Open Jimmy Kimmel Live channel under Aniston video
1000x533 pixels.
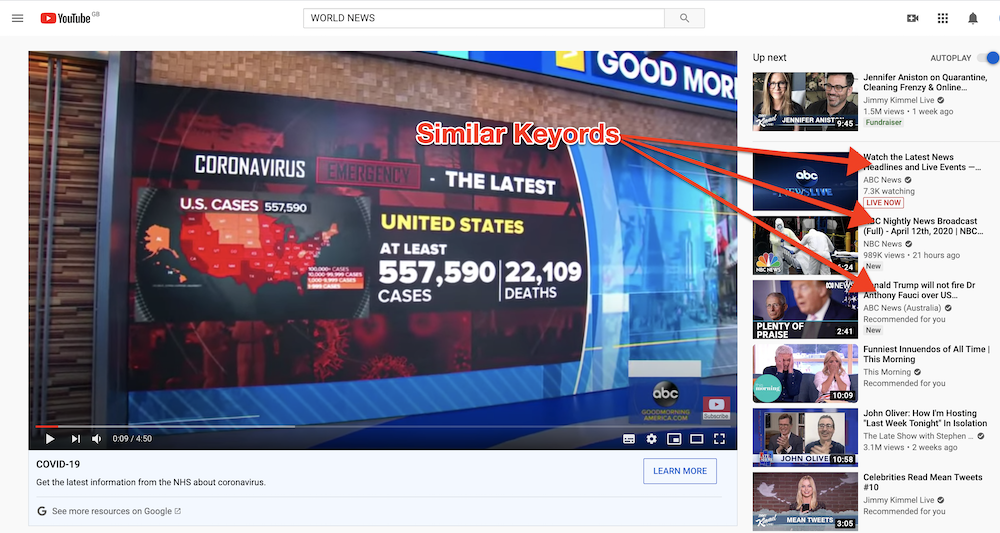point(899,100)
